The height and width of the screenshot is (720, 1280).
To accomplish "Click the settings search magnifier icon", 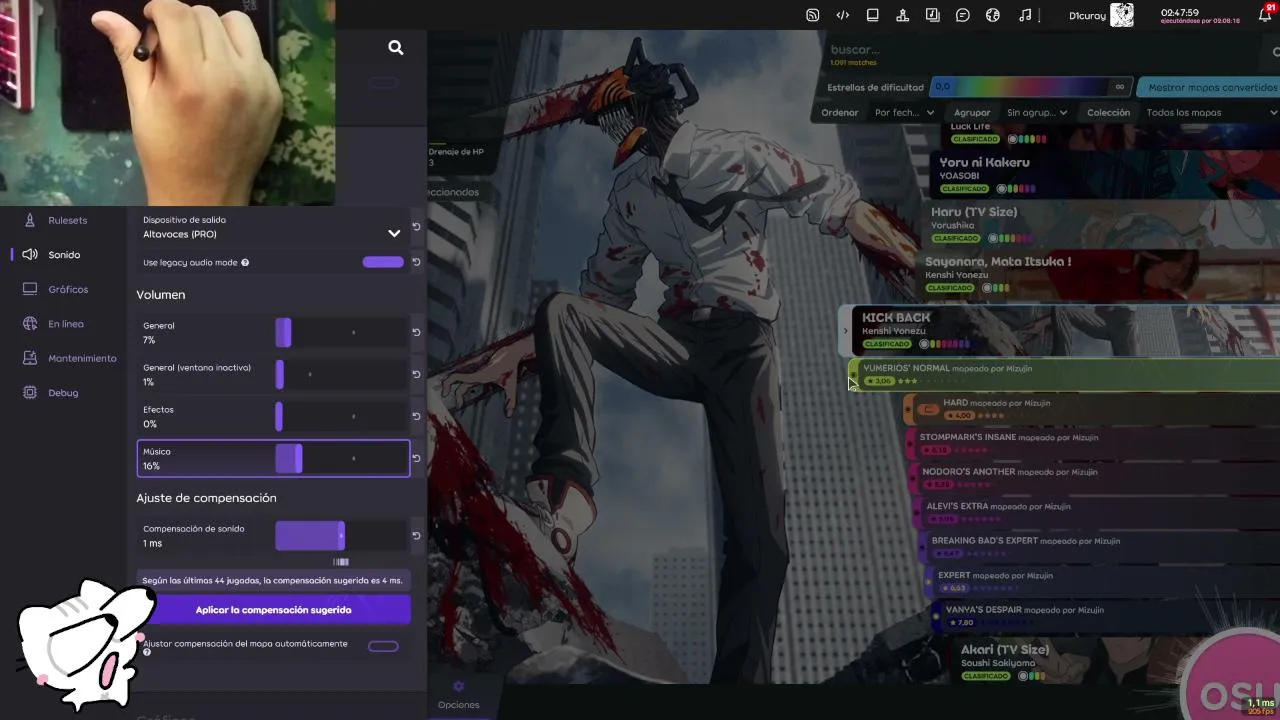I will tap(396, 47).
